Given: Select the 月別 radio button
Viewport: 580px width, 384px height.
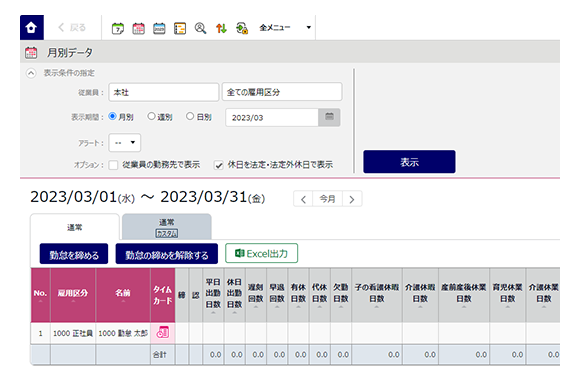Looking at the screenshot, I should (112, 117).
